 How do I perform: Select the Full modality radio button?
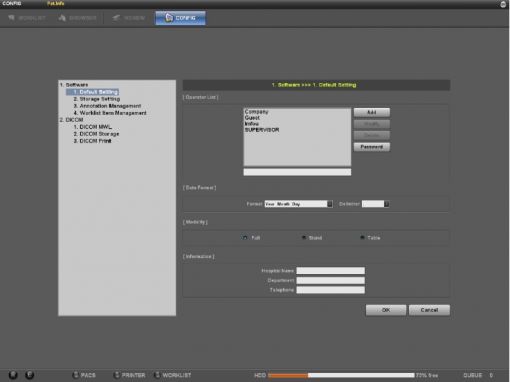(x=245, y=238)
